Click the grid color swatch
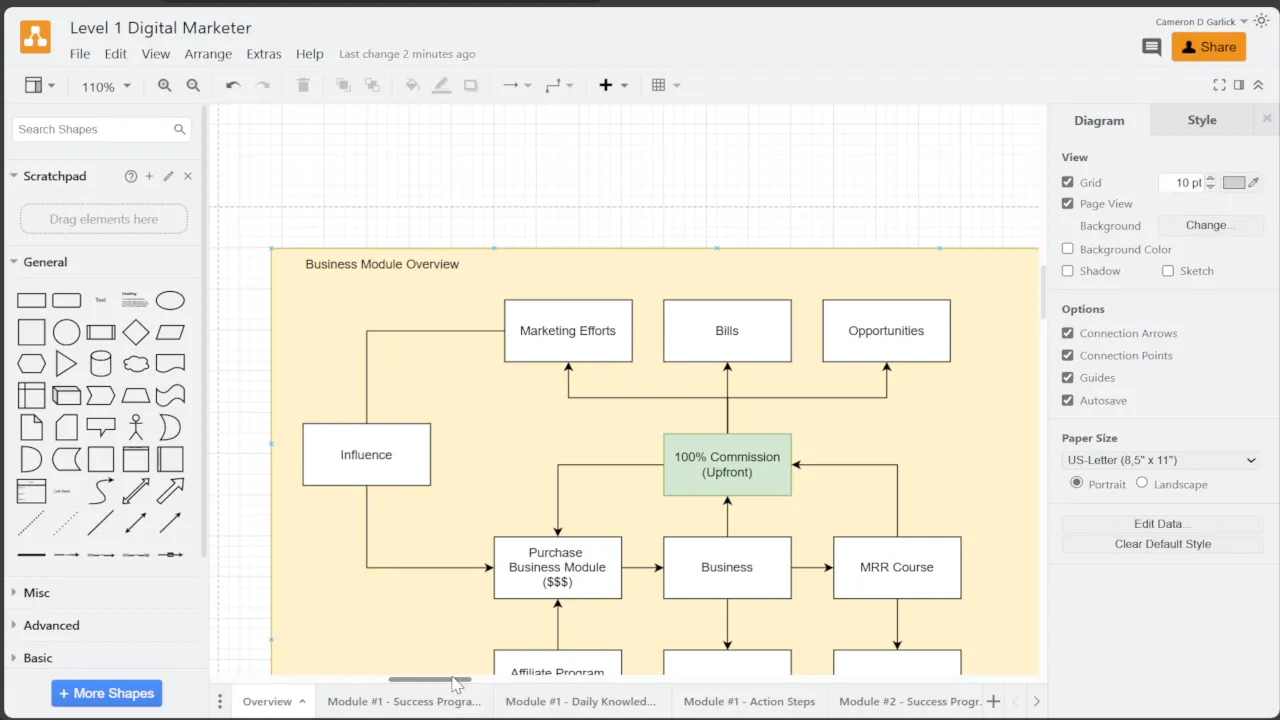Screen dimensions: 1280x720 pyautogui.click(x=1233, y=183)
